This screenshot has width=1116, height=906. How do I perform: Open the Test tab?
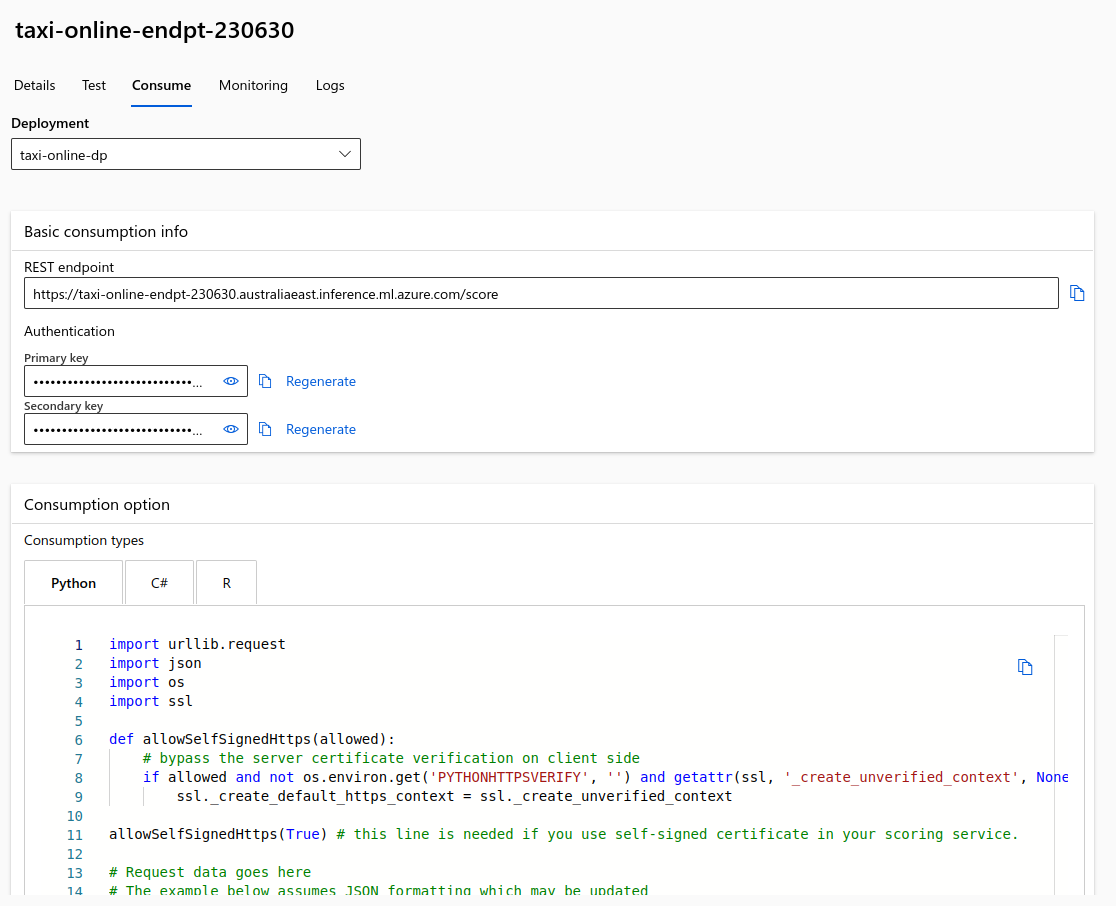94,85
